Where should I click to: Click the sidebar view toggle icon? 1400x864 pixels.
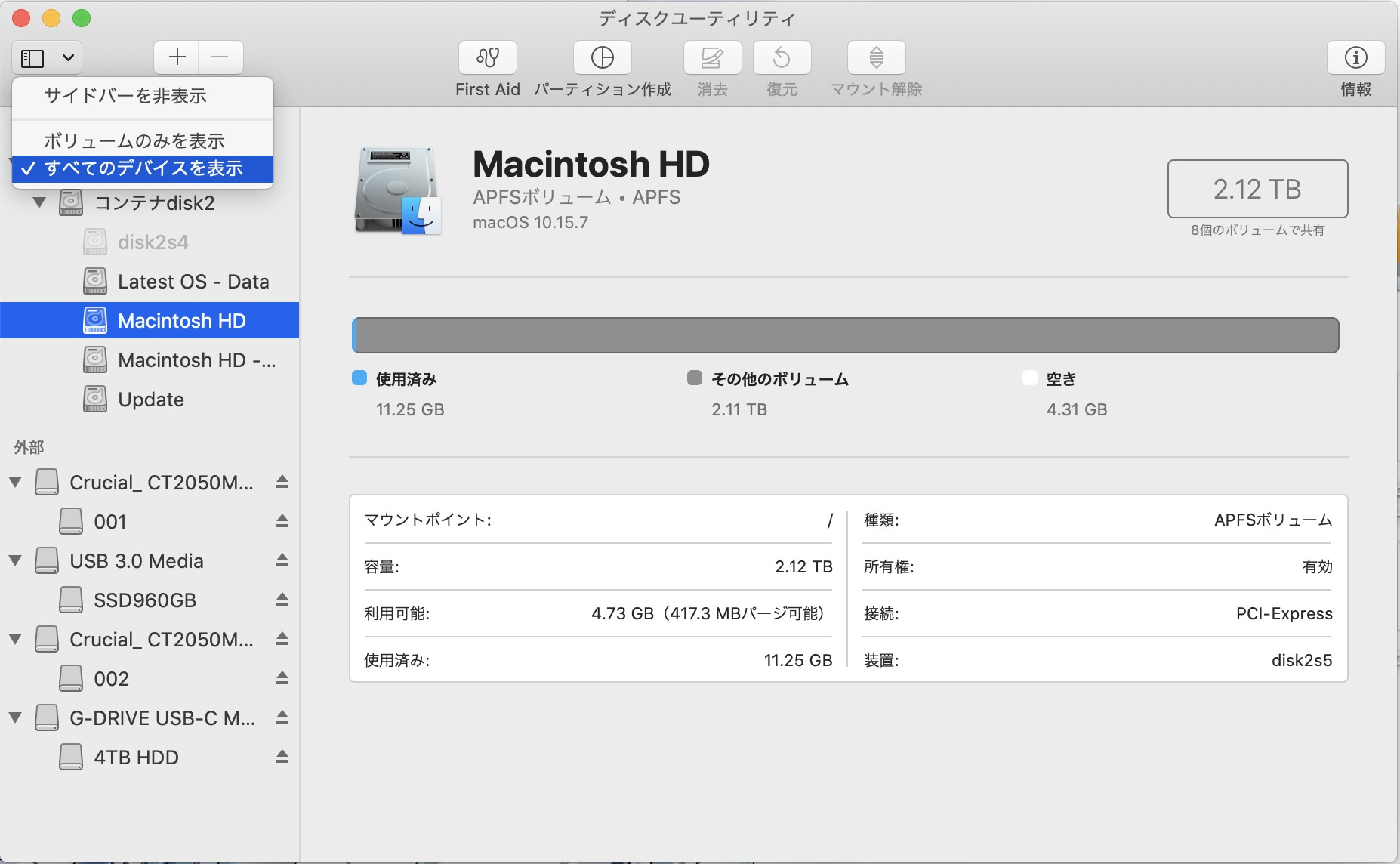(x=32, y=58)
